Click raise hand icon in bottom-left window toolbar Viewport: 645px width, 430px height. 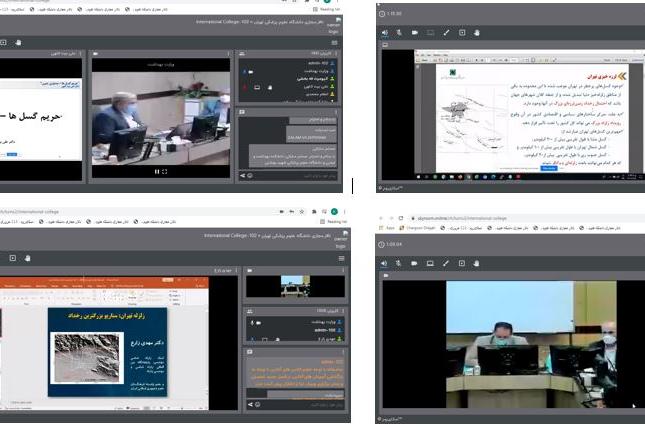click(28, 257)
